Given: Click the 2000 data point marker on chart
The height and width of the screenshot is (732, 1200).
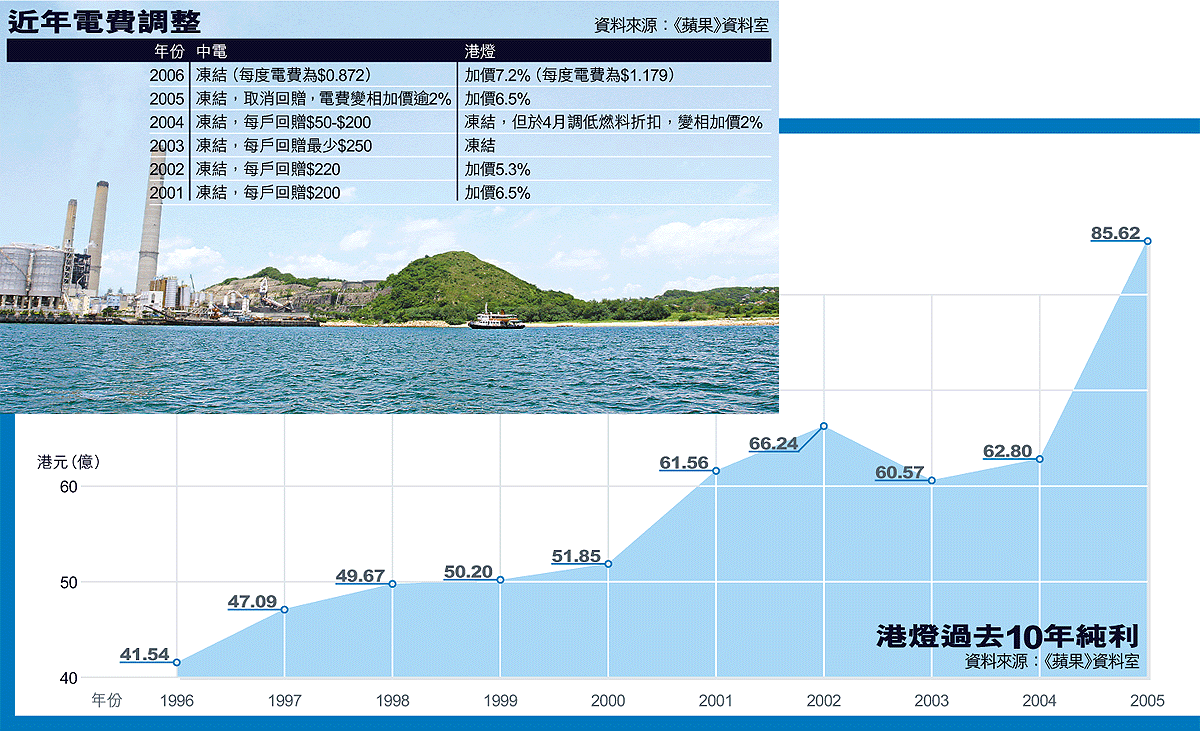Looking at the screenshot, I should coord(608,564).
